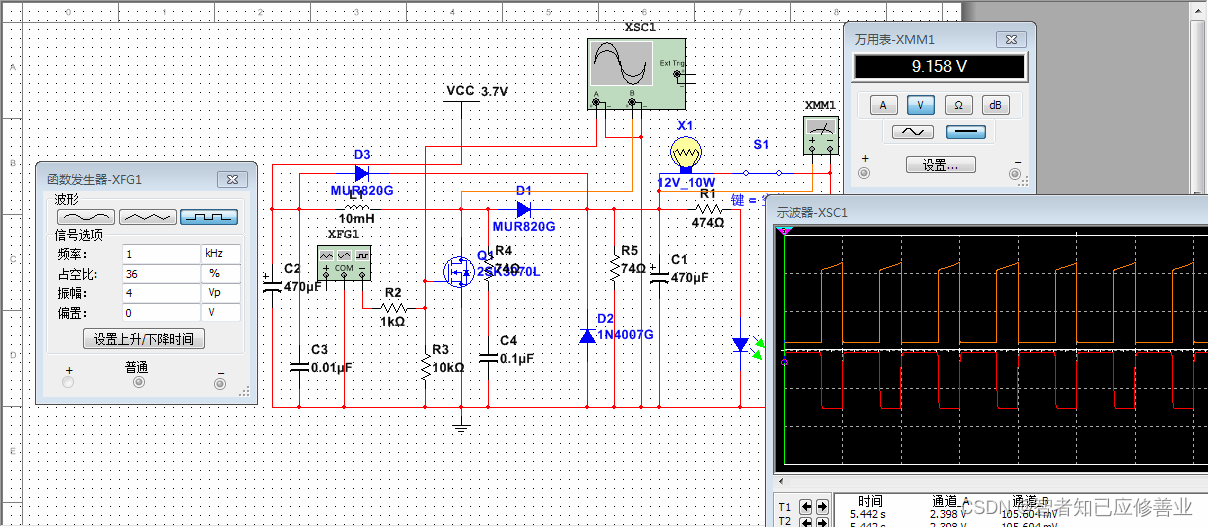1208x527 pixels.
Task: Click resistor R1 474Ω symbol
Action: click(x=709, y=209)
